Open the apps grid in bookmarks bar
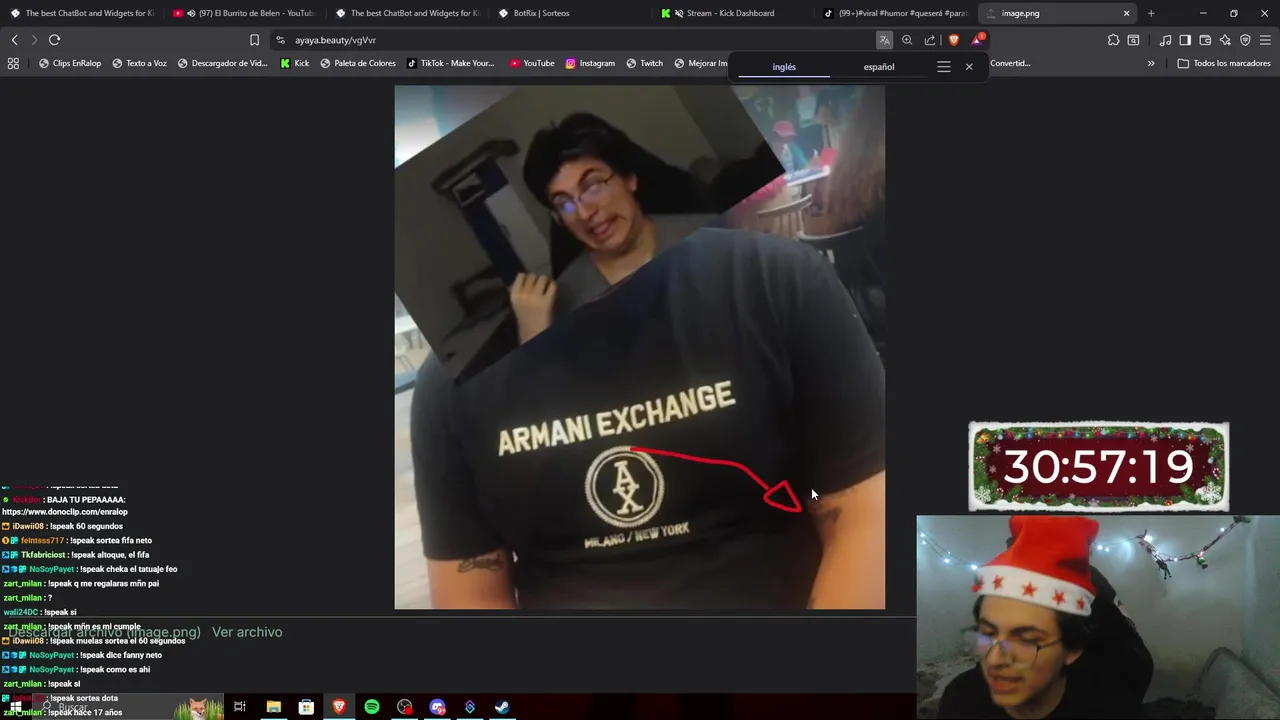 pyautogui.click(x=13, y=63)
